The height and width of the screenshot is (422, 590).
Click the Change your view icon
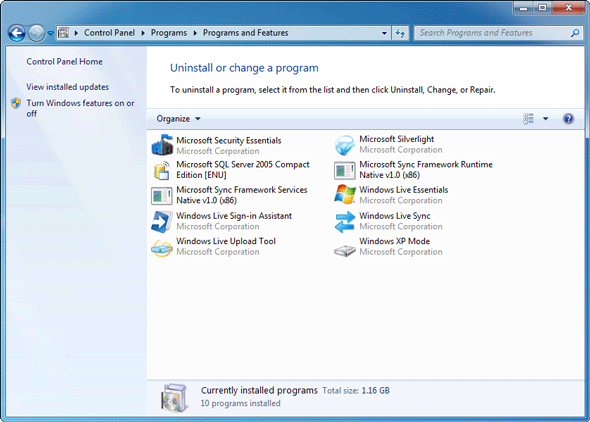[528, 119]
